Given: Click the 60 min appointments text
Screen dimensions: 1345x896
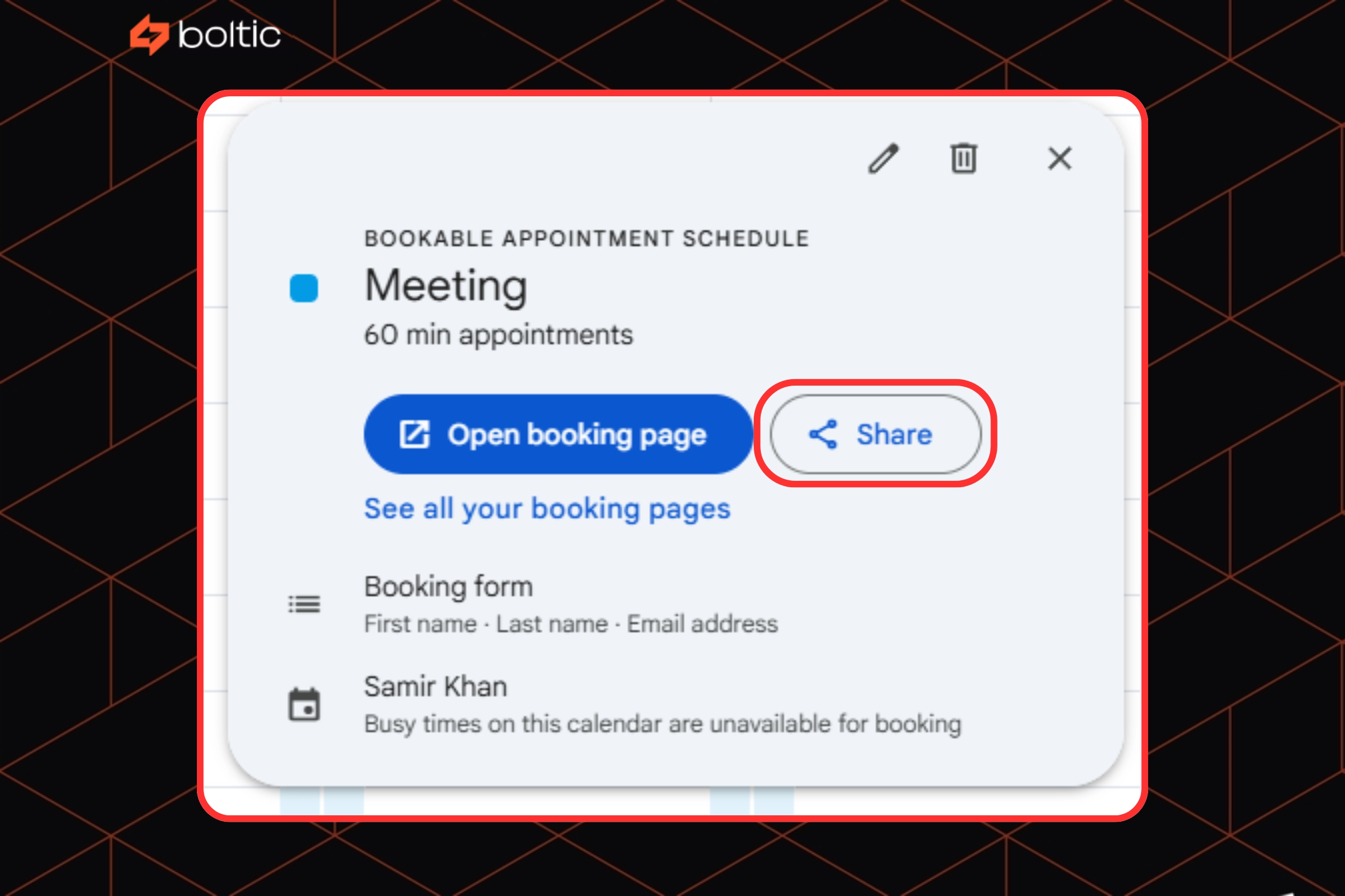Looking at the screenshot, I should point(498,336).
